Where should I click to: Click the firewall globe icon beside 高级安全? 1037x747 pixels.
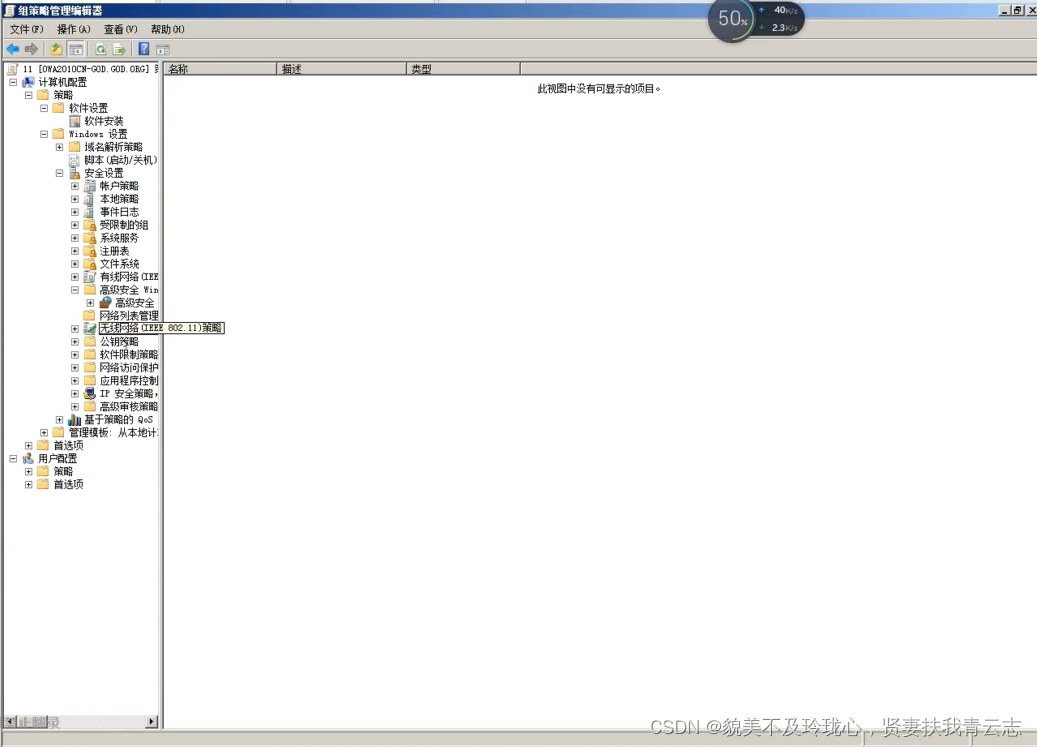[x=105, y=303]
